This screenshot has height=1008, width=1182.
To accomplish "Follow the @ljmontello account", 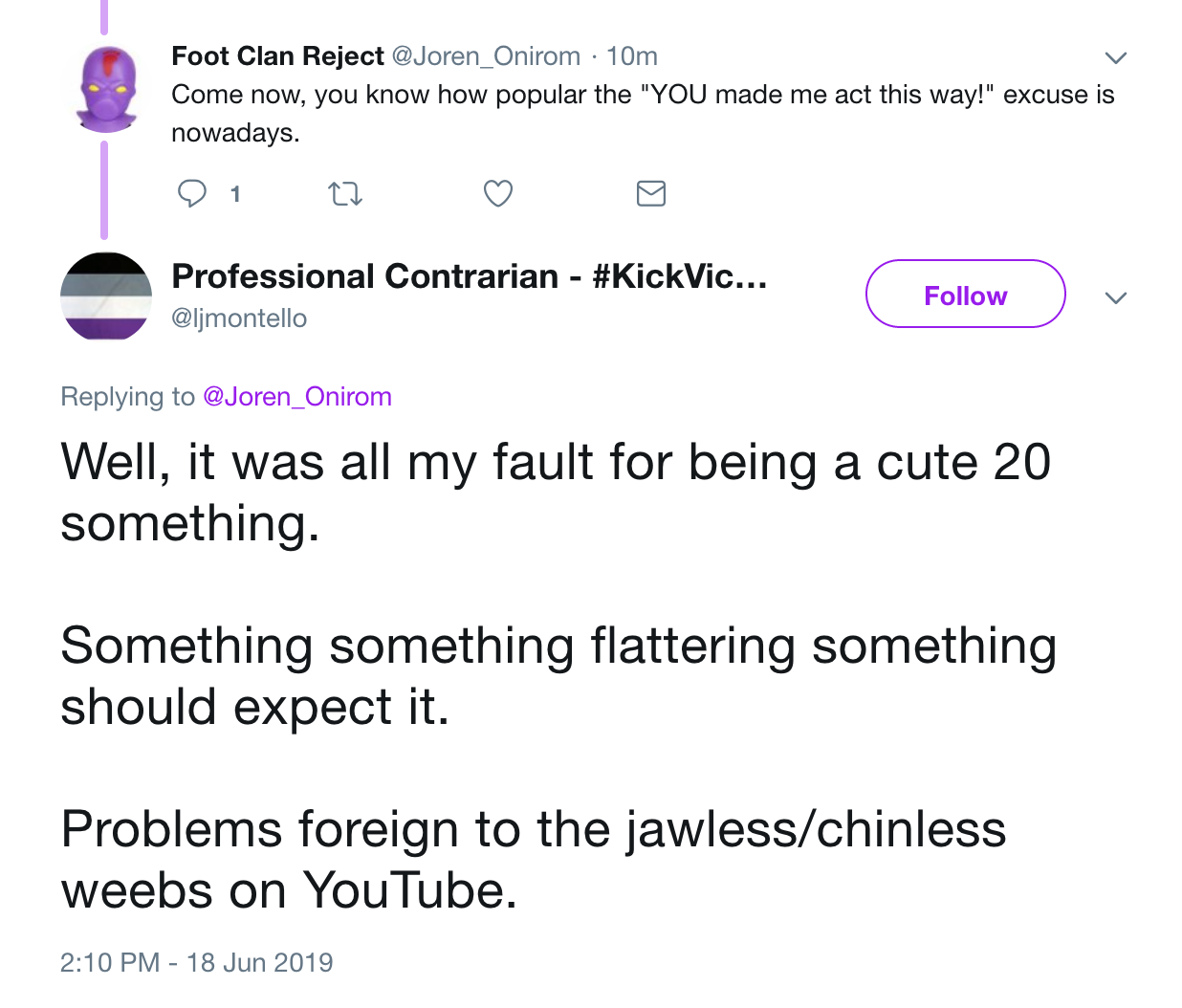I will click(966, 294).
